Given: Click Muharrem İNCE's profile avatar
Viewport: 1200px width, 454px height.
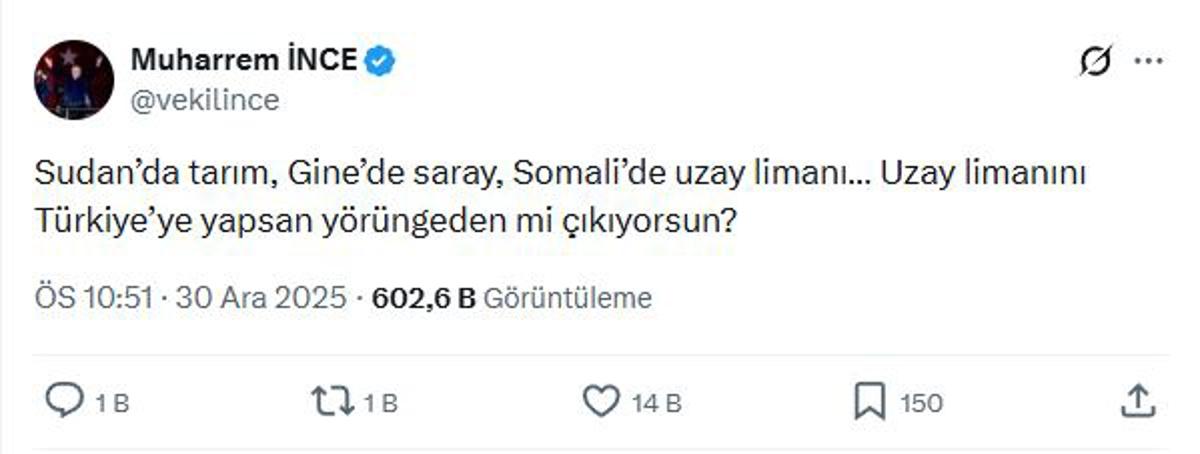Looking at the screenshot, I should (75, 80).
